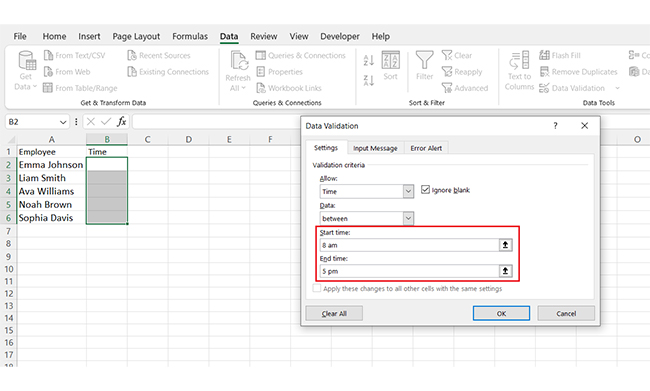The width and height of the screenshot is (650, 391).
Task: Switch to Input Message tab
Action: [x=375, y=148]
